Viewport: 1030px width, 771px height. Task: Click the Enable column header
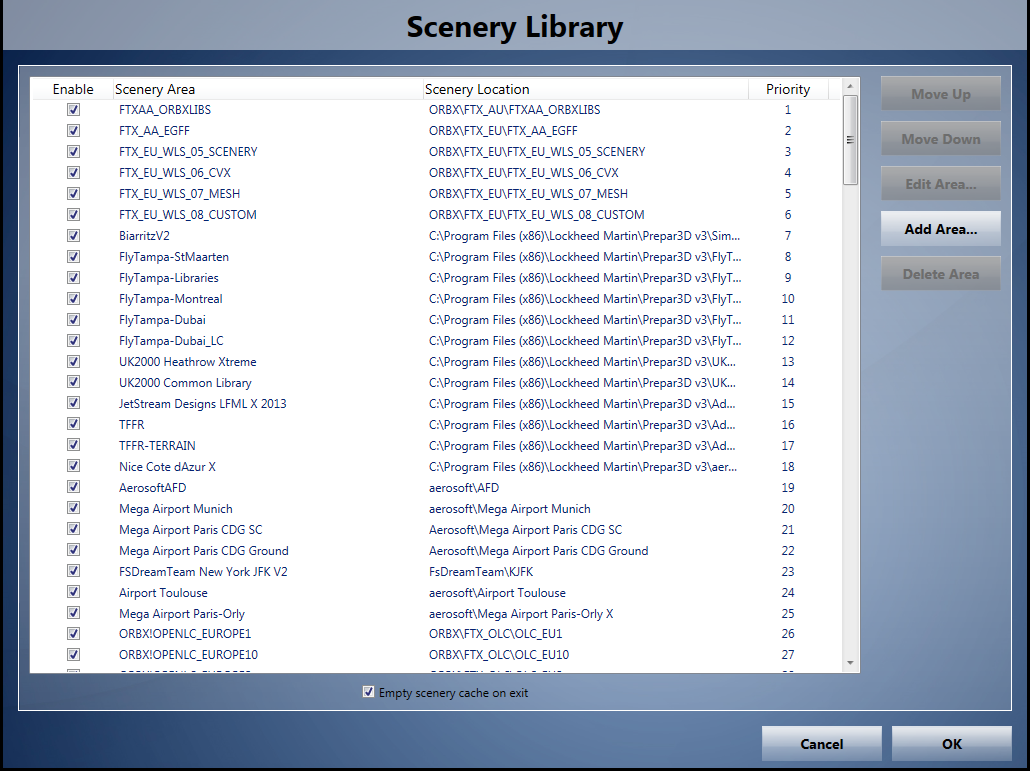point(73,89)
